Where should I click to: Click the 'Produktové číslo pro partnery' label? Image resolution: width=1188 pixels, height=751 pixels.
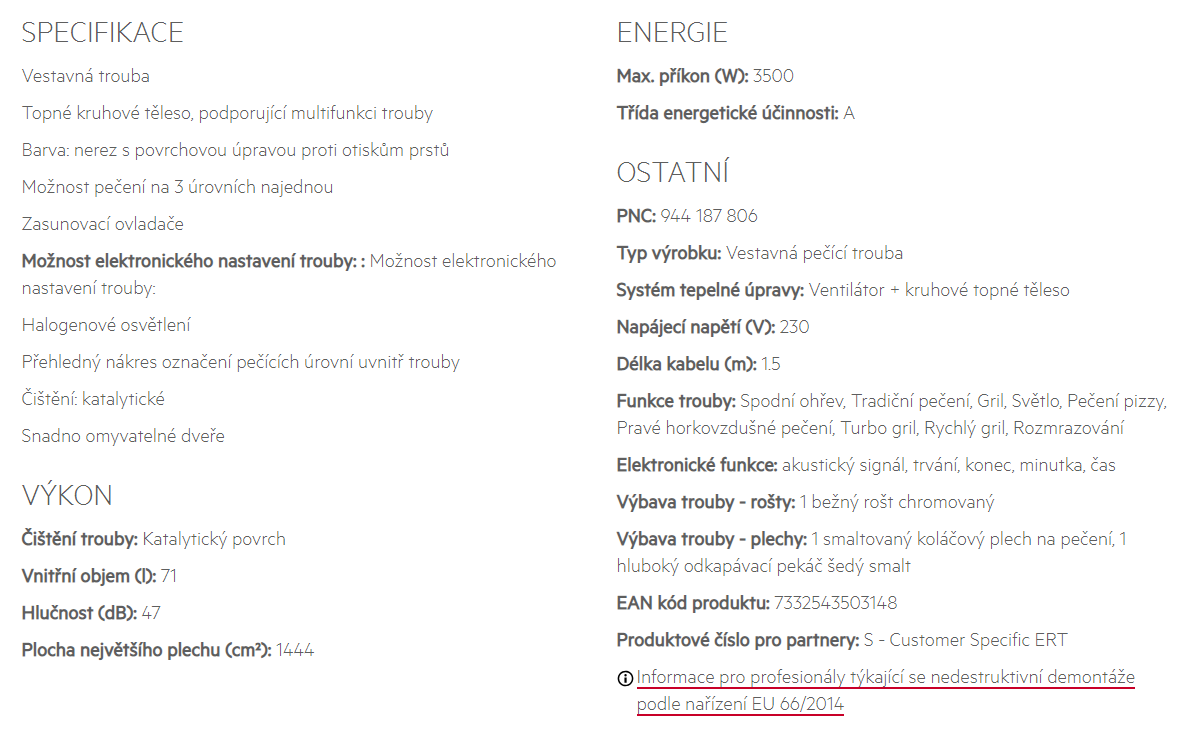pos(738,640)
